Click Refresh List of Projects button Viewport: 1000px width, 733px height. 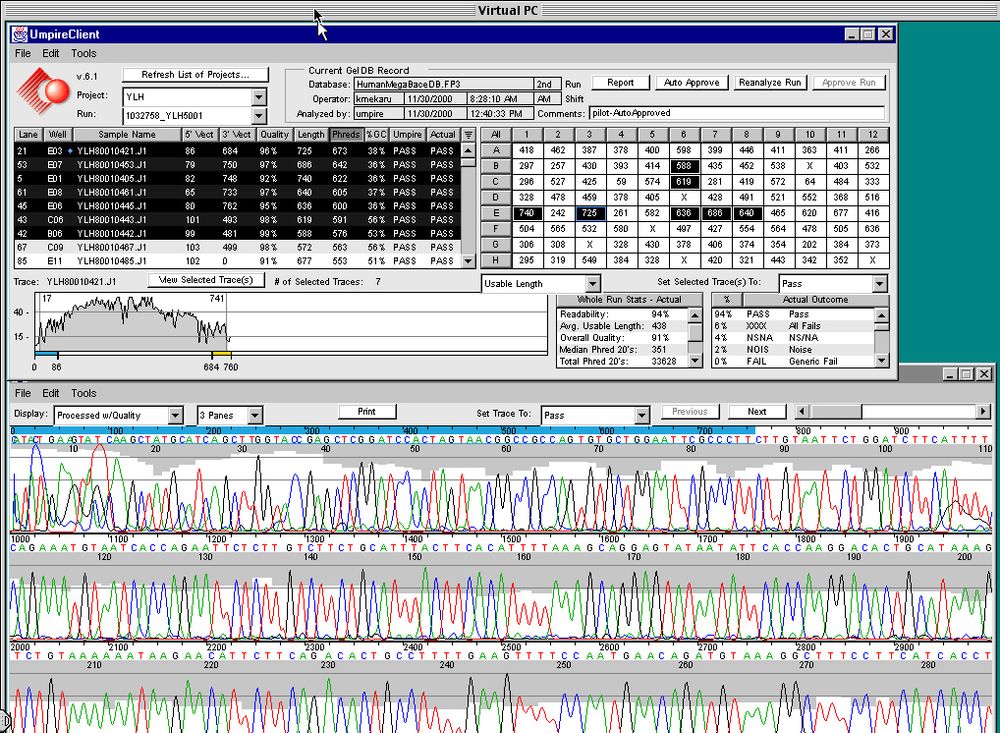(x=195, y=75)
